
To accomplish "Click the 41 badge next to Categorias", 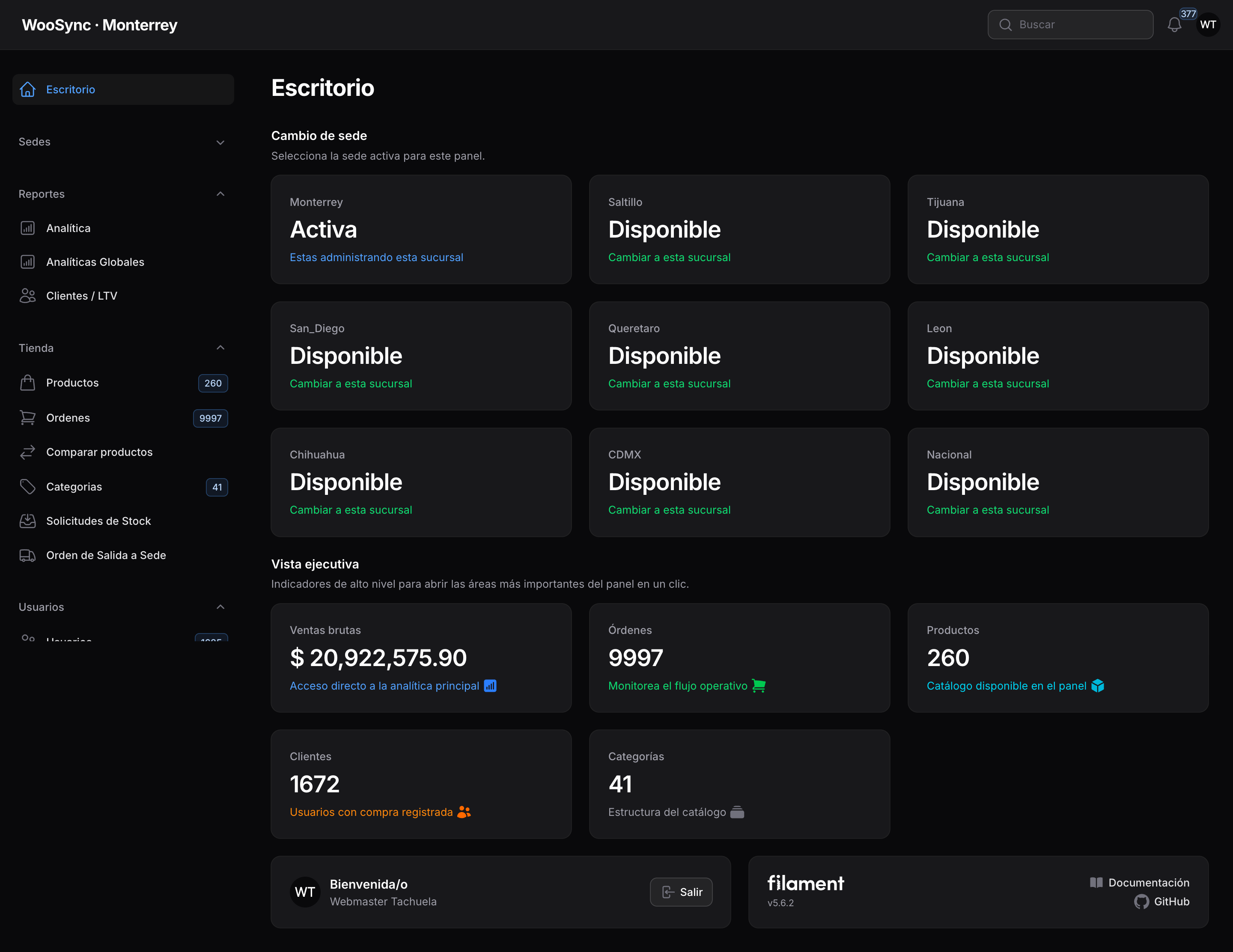I will click(217, 487).
